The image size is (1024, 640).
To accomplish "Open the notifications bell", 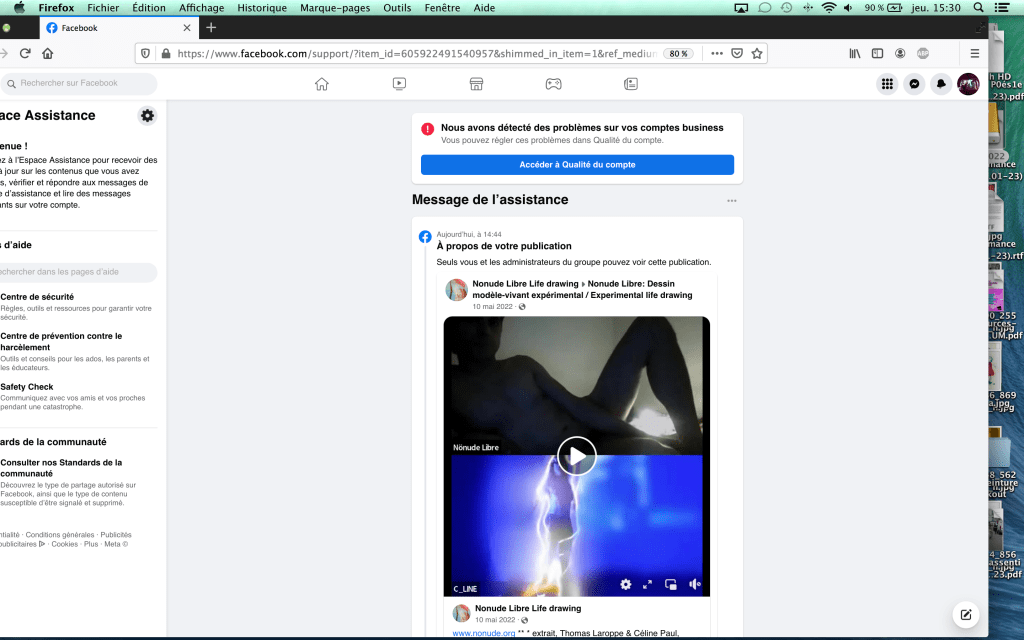I will [940, 84].
